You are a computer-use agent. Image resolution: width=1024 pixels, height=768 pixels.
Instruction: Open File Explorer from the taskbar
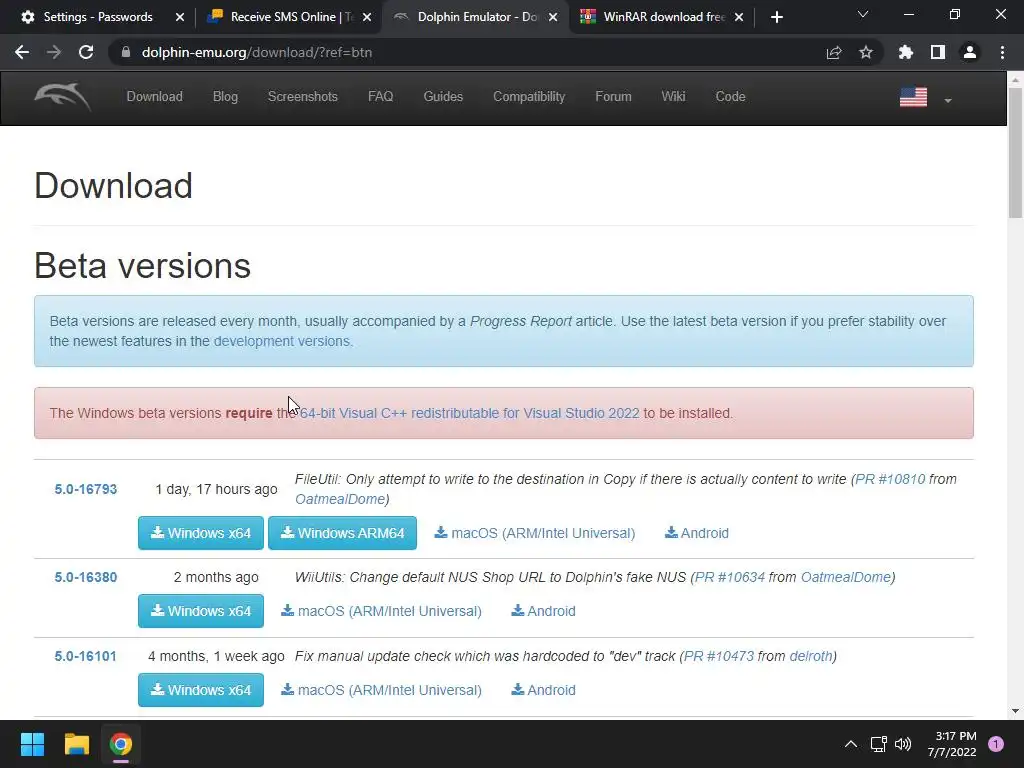tap(76, 744)
